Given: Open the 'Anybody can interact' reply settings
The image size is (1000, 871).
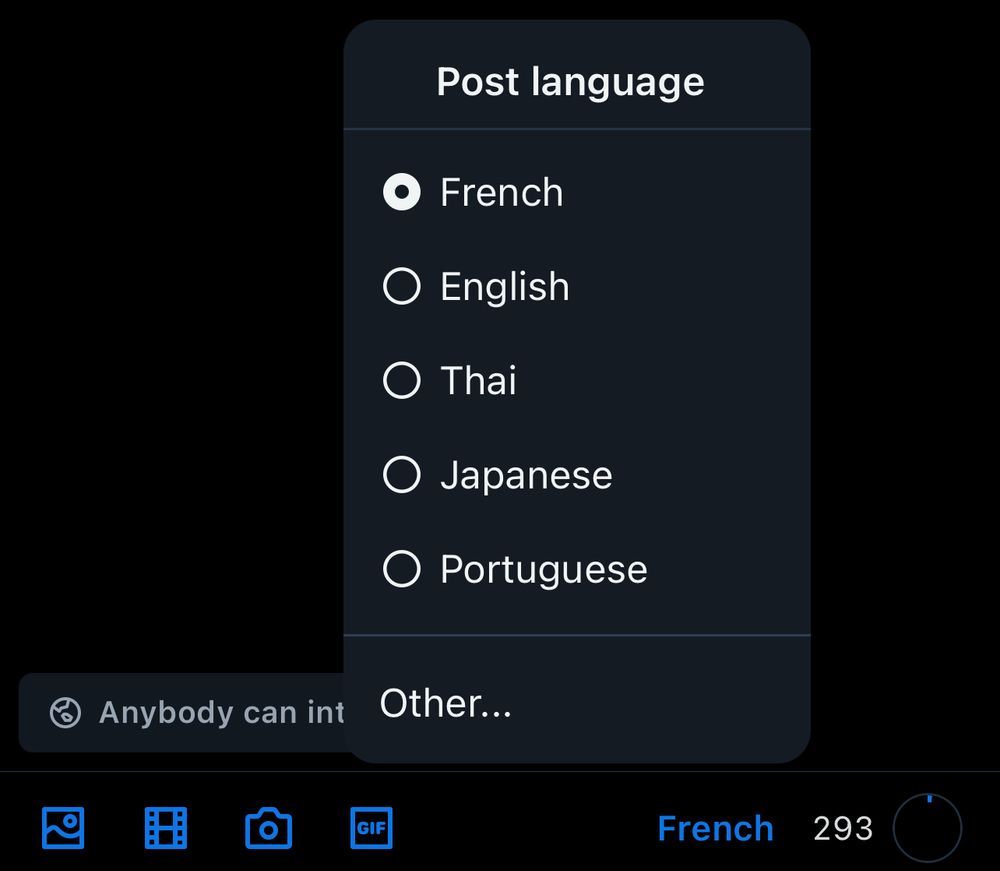Looking at the screenshot, I should coord(180,712).
